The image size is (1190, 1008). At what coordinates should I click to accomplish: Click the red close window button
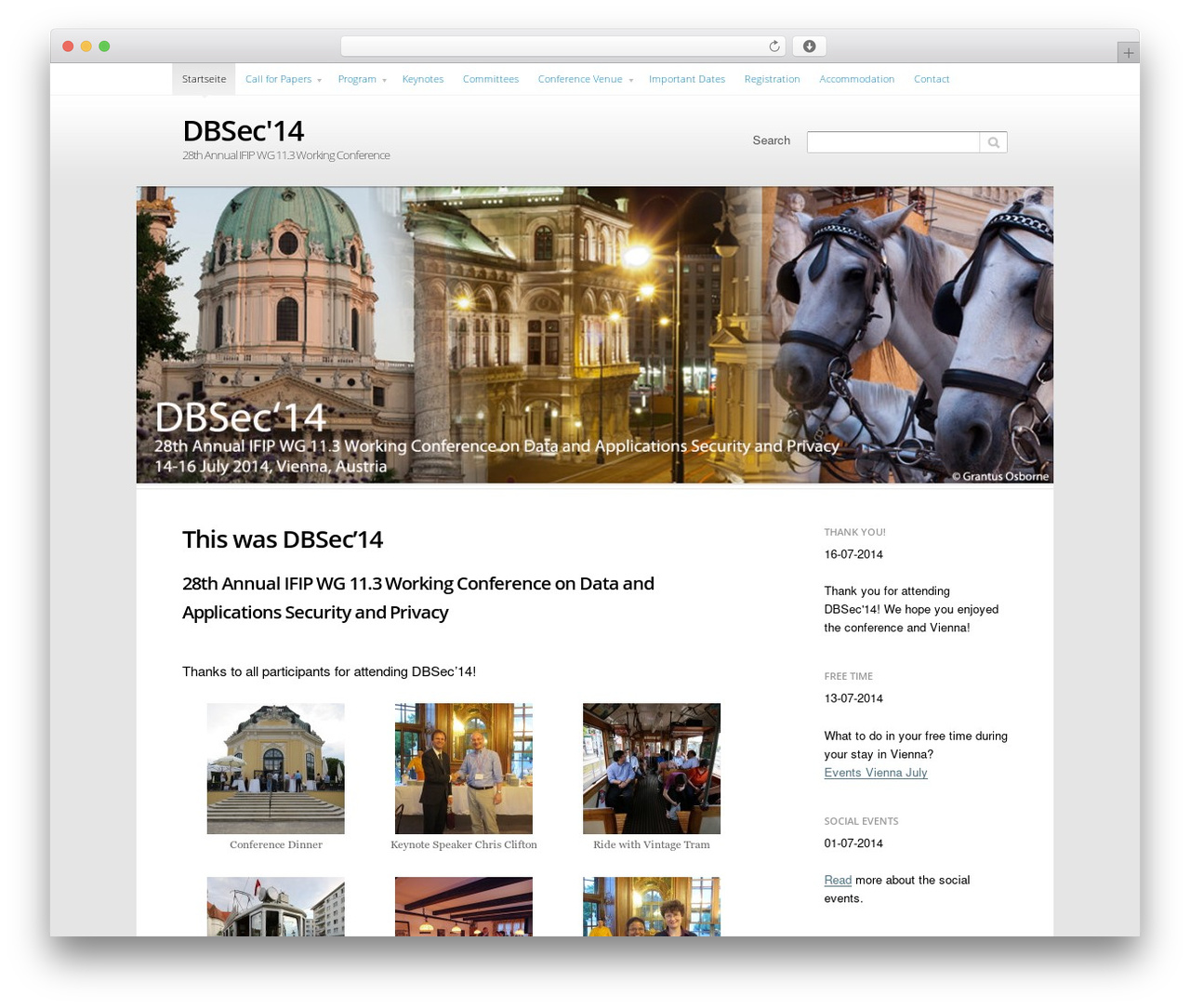click(68, 46)
